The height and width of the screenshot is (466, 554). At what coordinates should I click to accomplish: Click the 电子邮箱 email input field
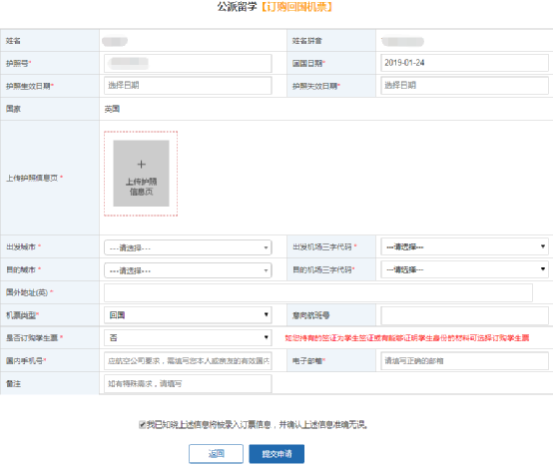click(465, 361)
